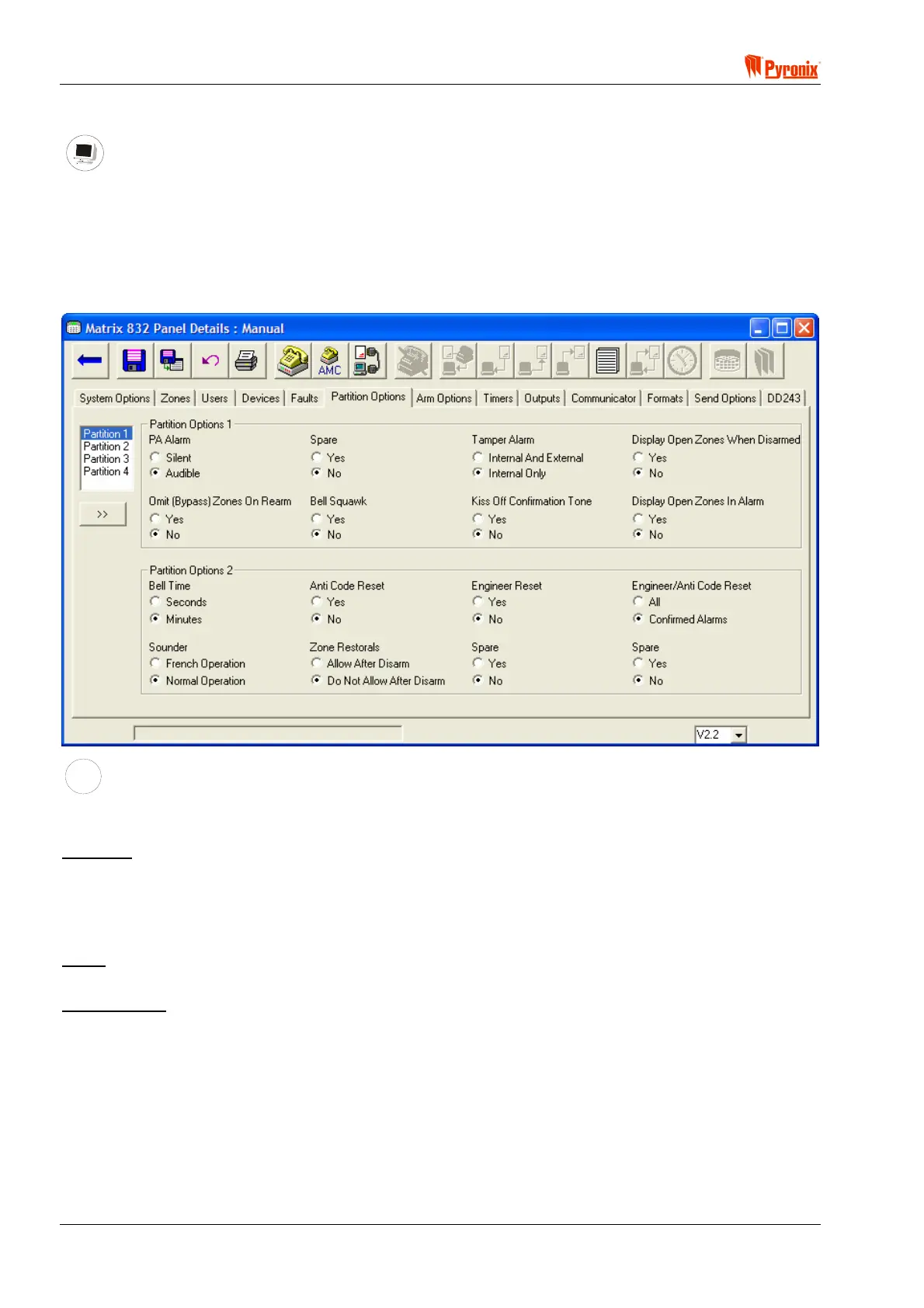Click the blue back arrow toolbar icon
This screenshot has width=924, height=1308.
(90, 361)
